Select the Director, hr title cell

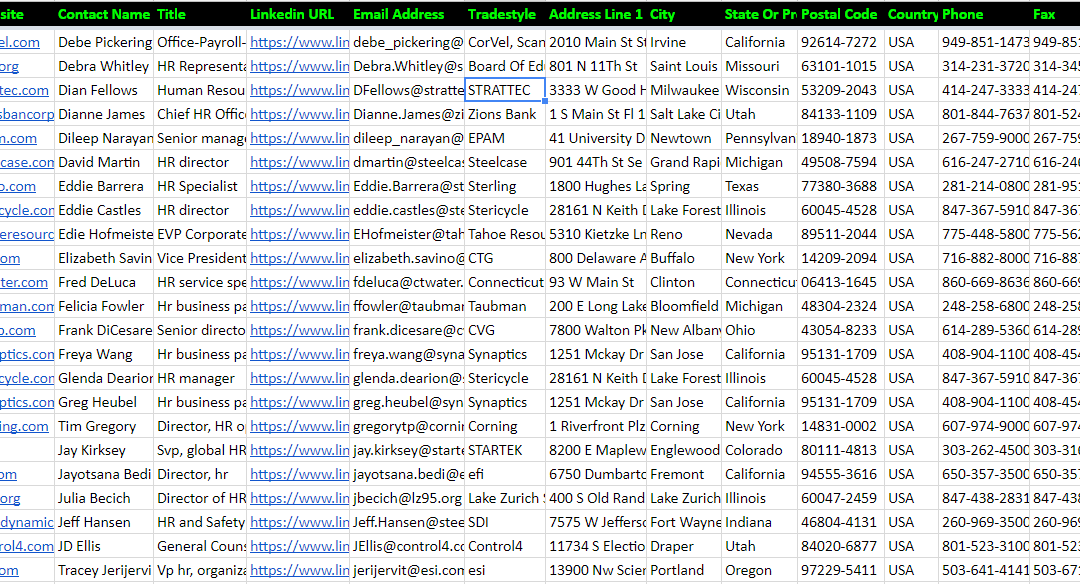(x=200, y=474)
